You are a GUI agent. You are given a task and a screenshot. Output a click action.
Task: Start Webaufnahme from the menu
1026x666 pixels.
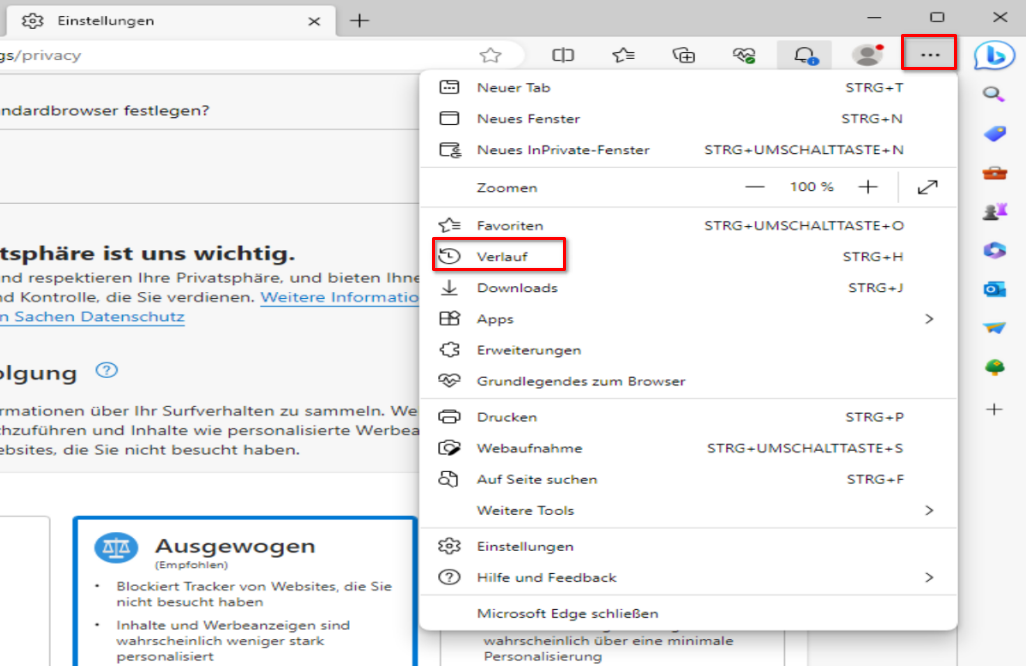coord(688,448)
